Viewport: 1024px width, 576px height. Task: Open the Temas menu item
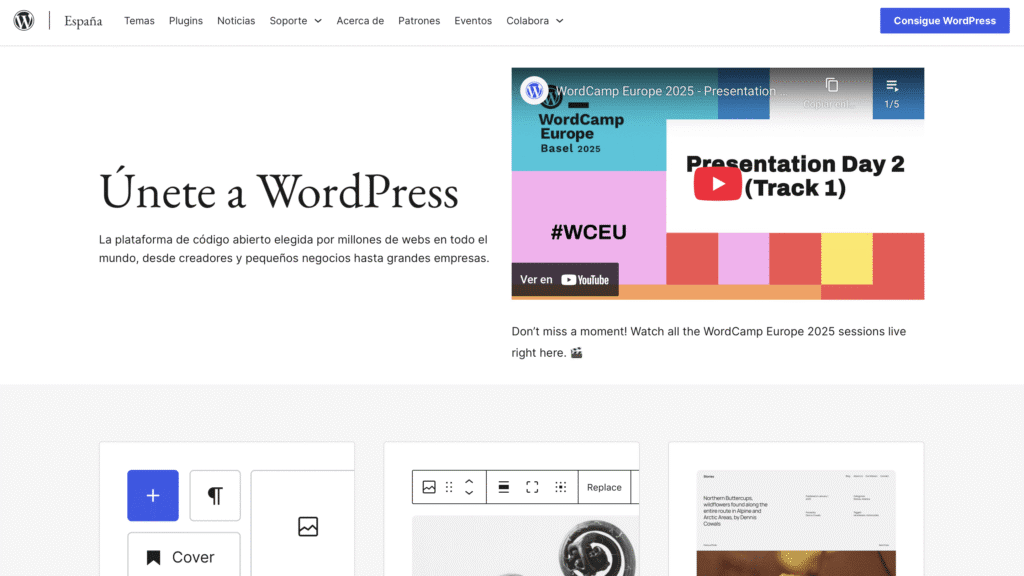click(x=139, y=21)
